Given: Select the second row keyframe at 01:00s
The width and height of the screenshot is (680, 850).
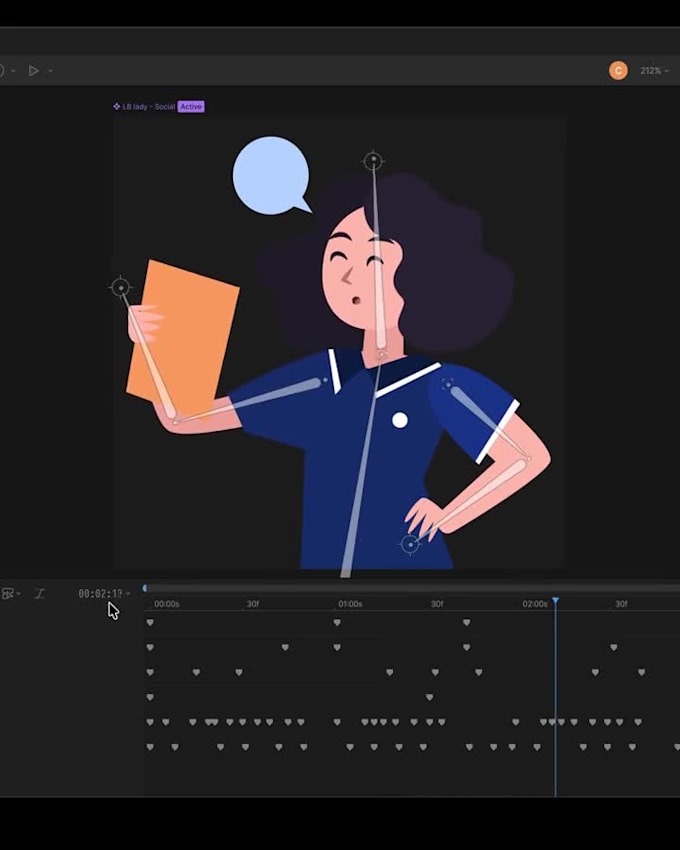Looking at the screenshot, I should (337, 647).
